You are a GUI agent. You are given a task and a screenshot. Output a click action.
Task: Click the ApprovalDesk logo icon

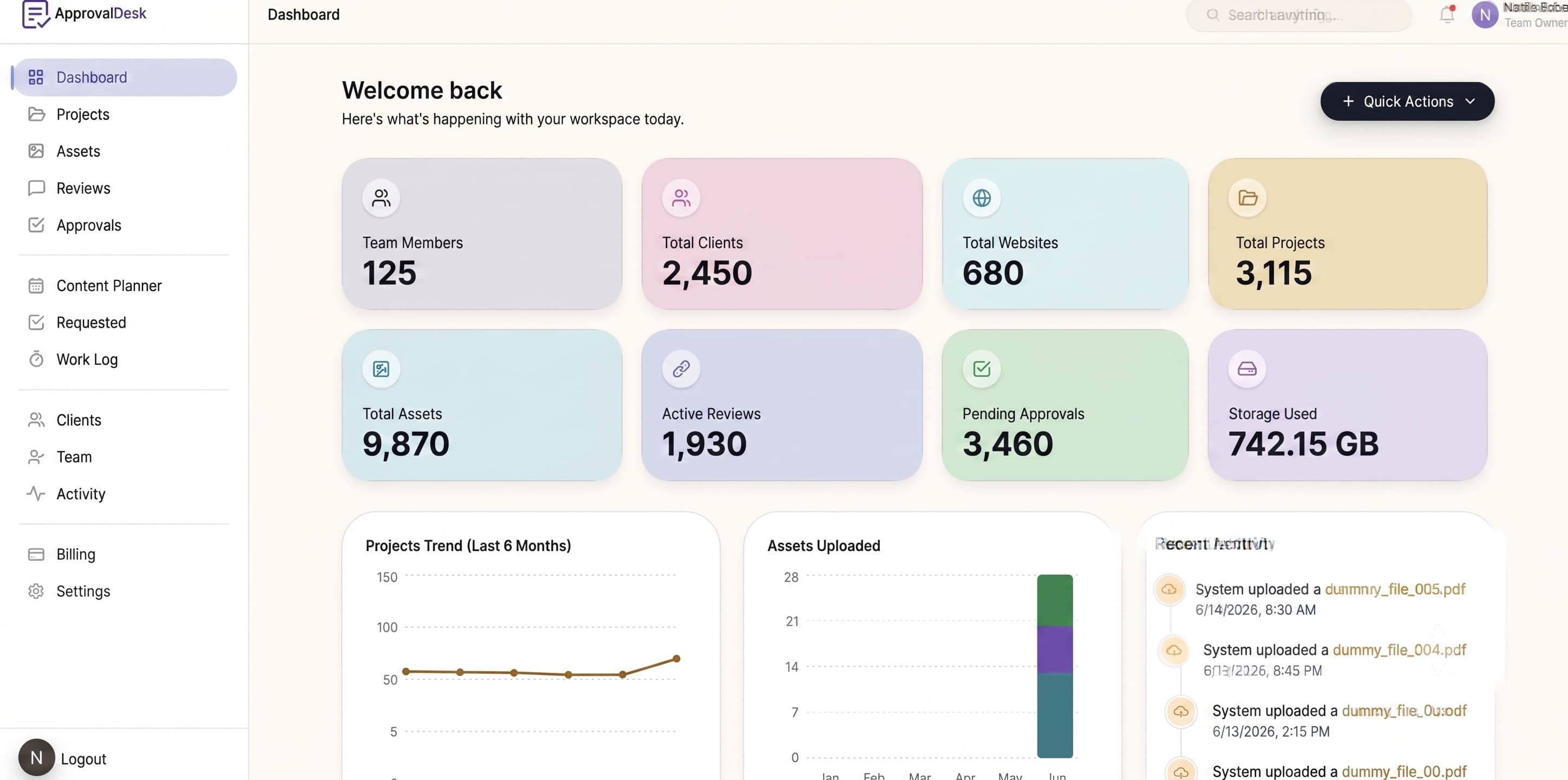pyautogui.click(x=35, y=14)
